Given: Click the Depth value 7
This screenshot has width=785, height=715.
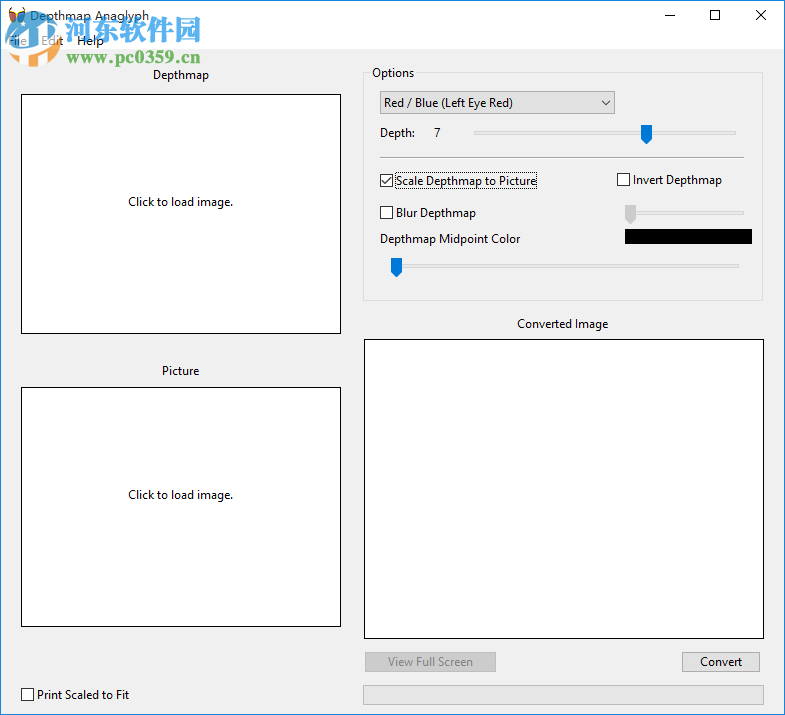Looking at the screenshot, I should click(437, 133).
